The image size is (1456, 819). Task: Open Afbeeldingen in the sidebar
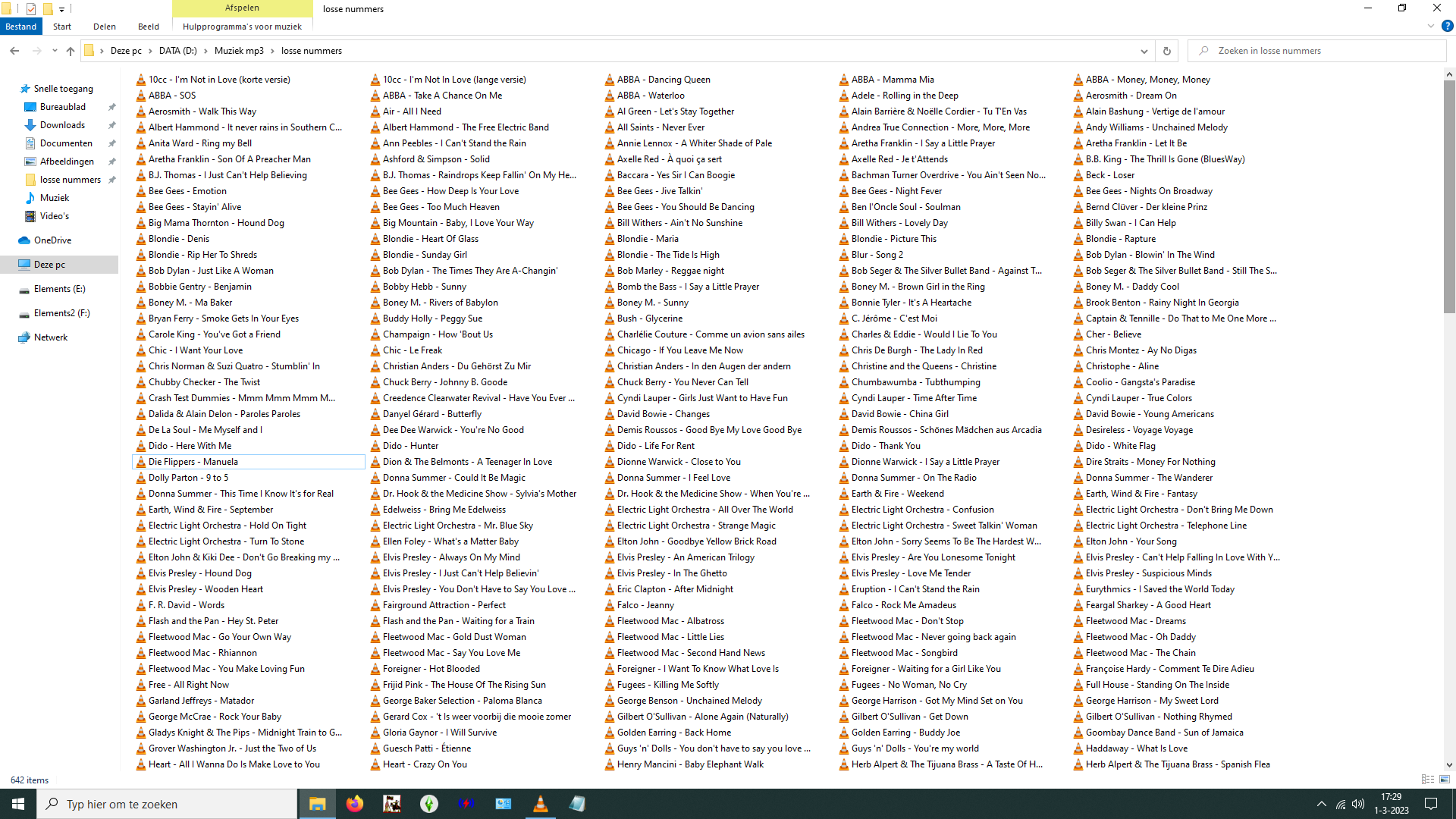click(x=67, y=162)
